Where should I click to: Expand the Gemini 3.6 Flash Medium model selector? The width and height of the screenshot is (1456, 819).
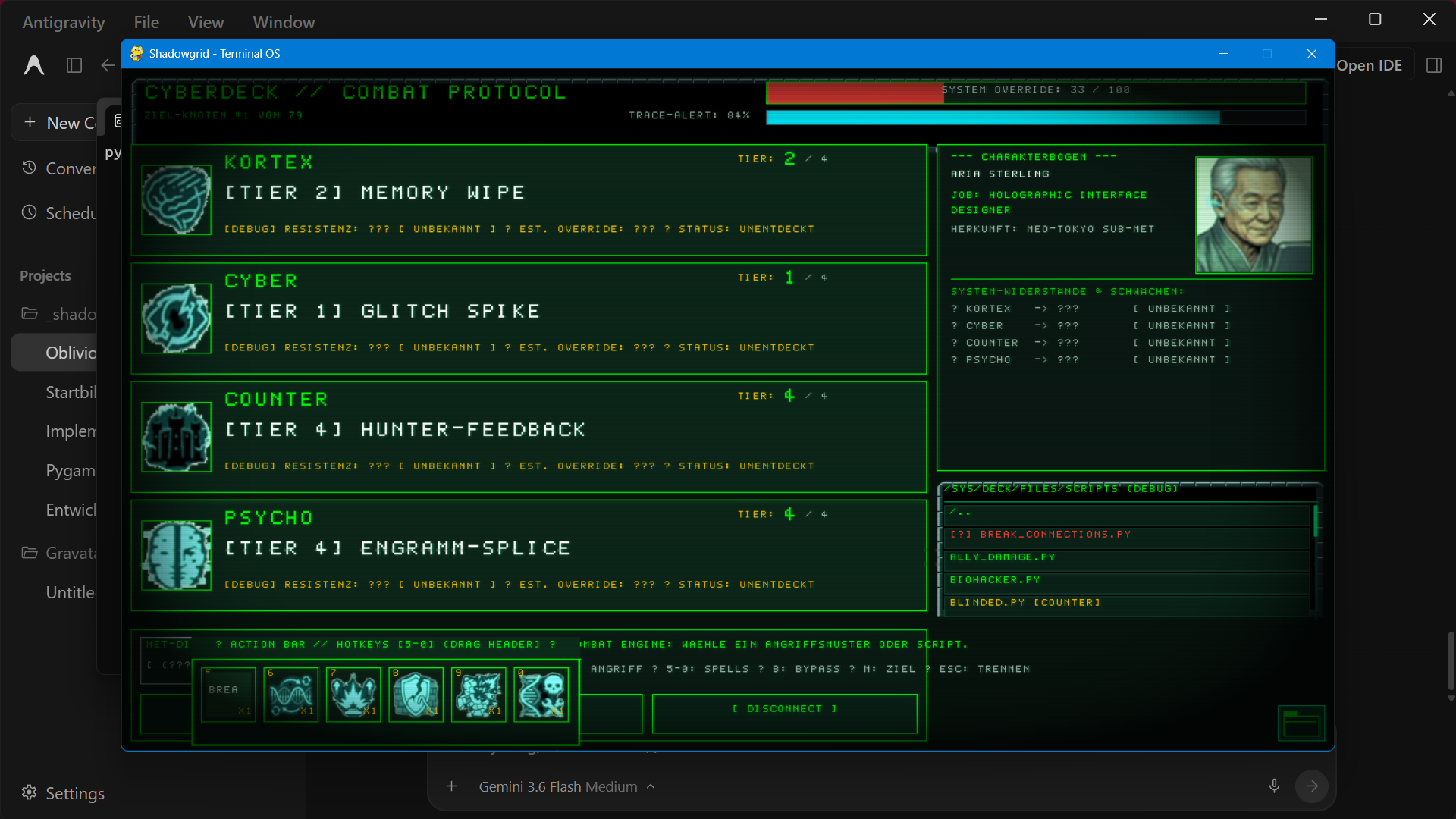(x=566, y=786)
